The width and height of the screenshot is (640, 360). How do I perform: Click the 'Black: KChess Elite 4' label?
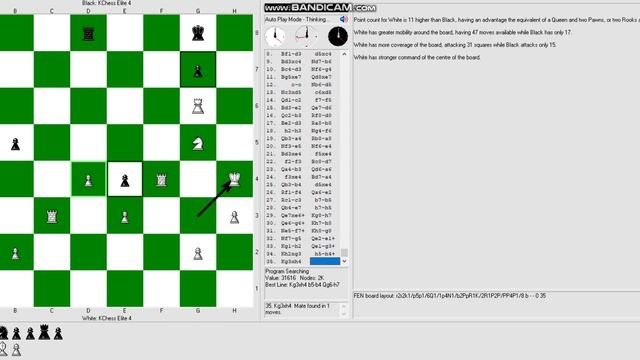[x=107, y=3]
